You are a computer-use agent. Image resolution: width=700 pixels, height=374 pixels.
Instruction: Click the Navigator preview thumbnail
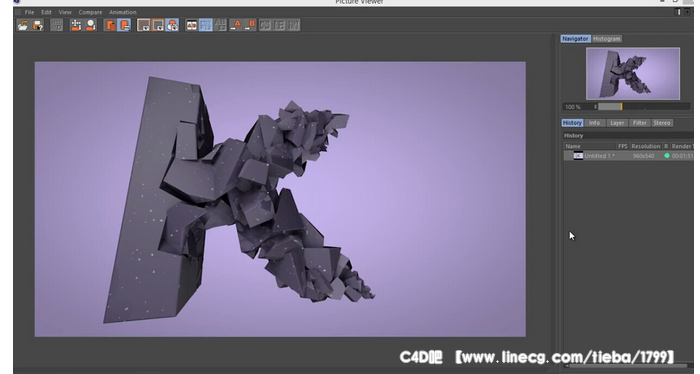(633, 74)
